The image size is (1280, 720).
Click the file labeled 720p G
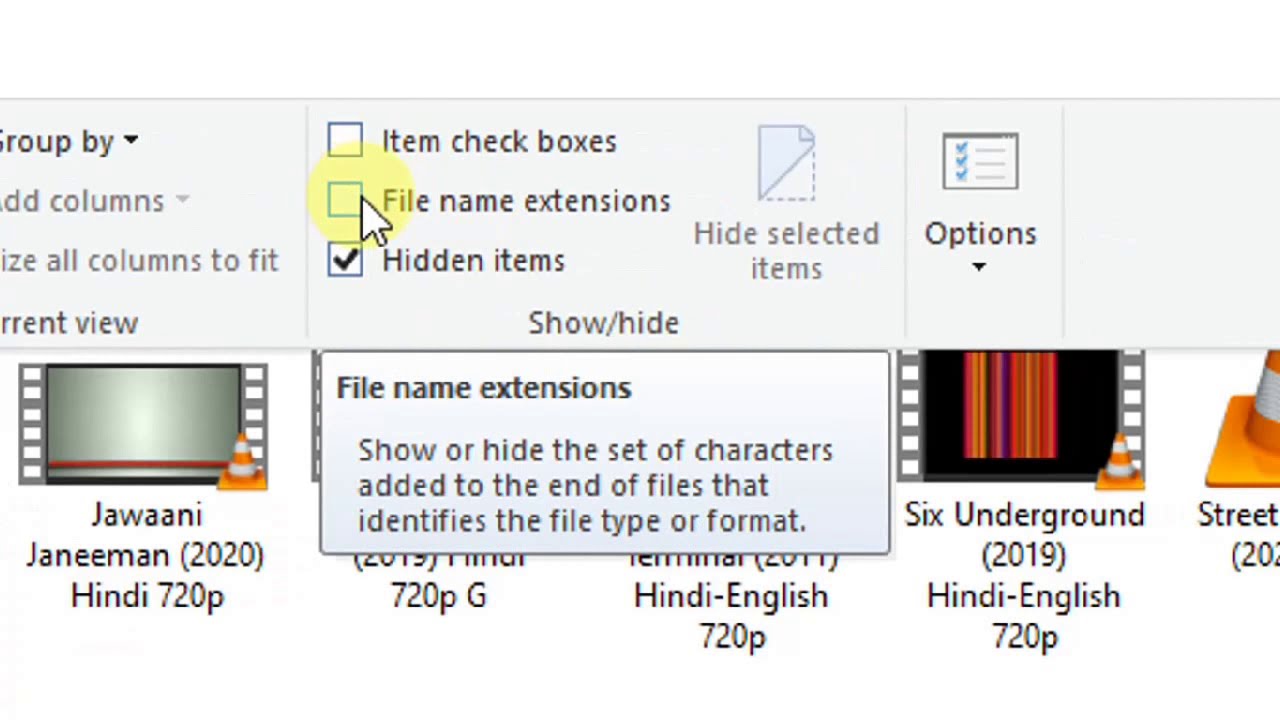(438, 596)
